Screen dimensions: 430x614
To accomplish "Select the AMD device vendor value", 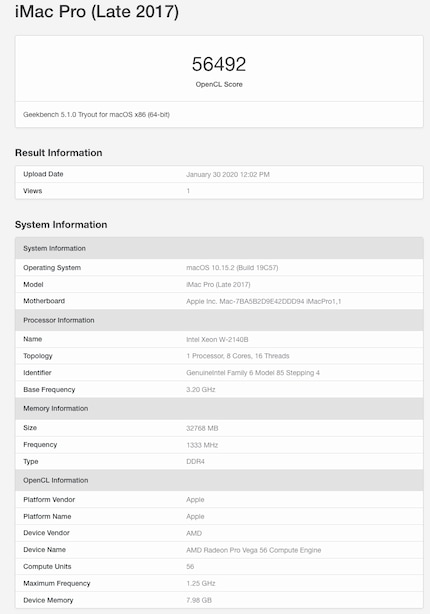I will pos(194,533).
